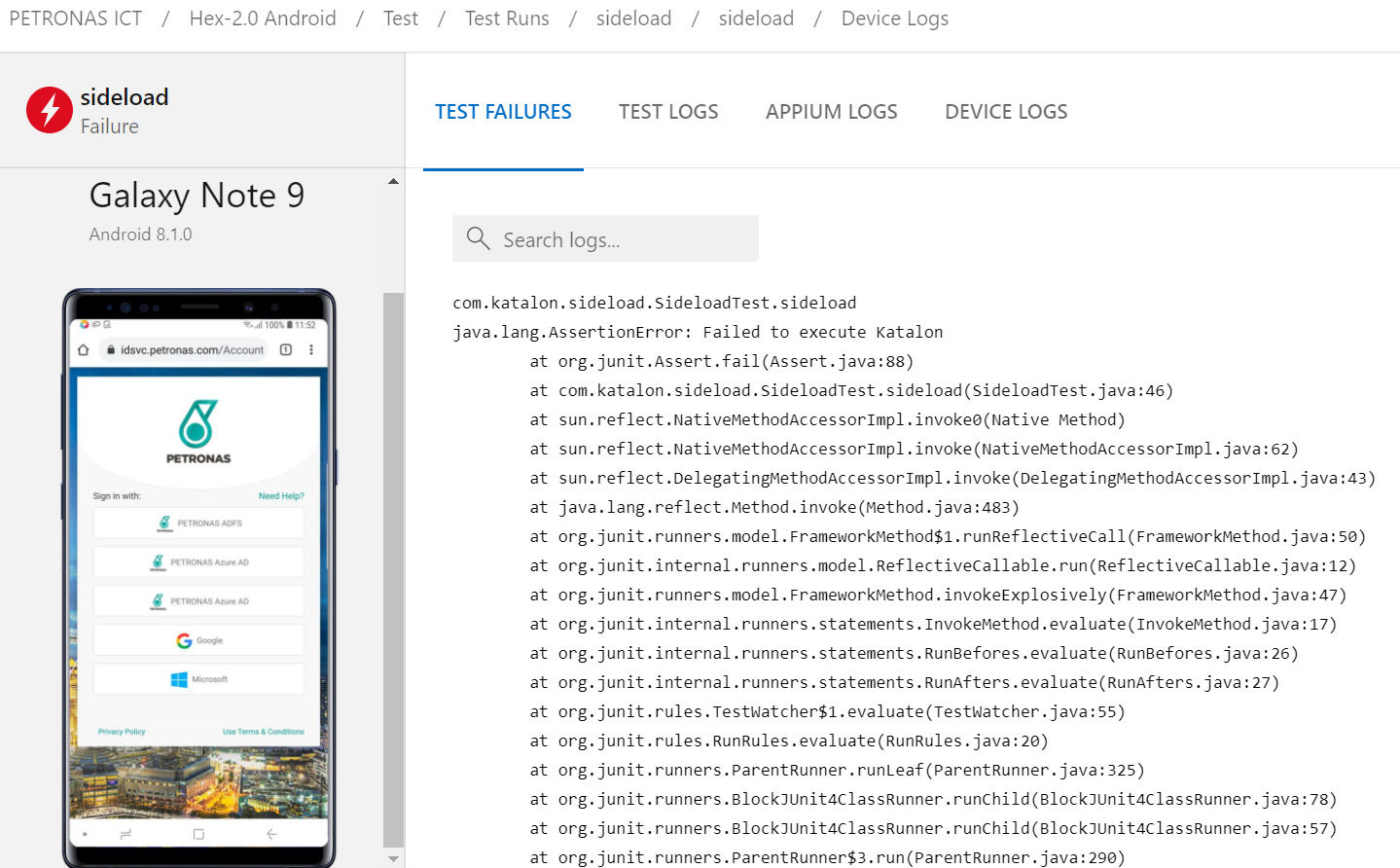Viewport: 1400px width, 868px height.
Task: Open the Hex-2.0 Android breadcrumb link
Action: (263, 18)
